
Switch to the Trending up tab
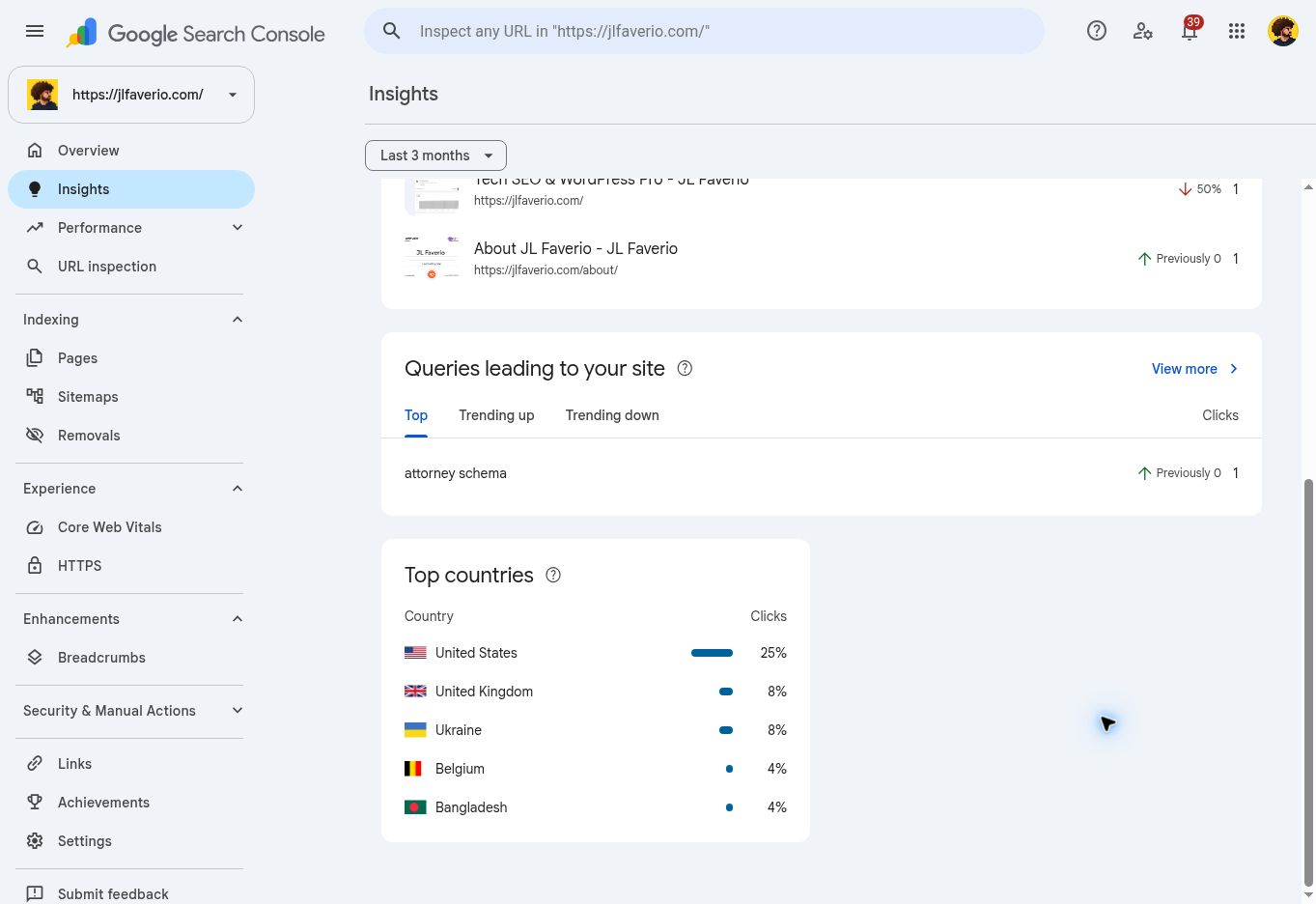(496, 415)
